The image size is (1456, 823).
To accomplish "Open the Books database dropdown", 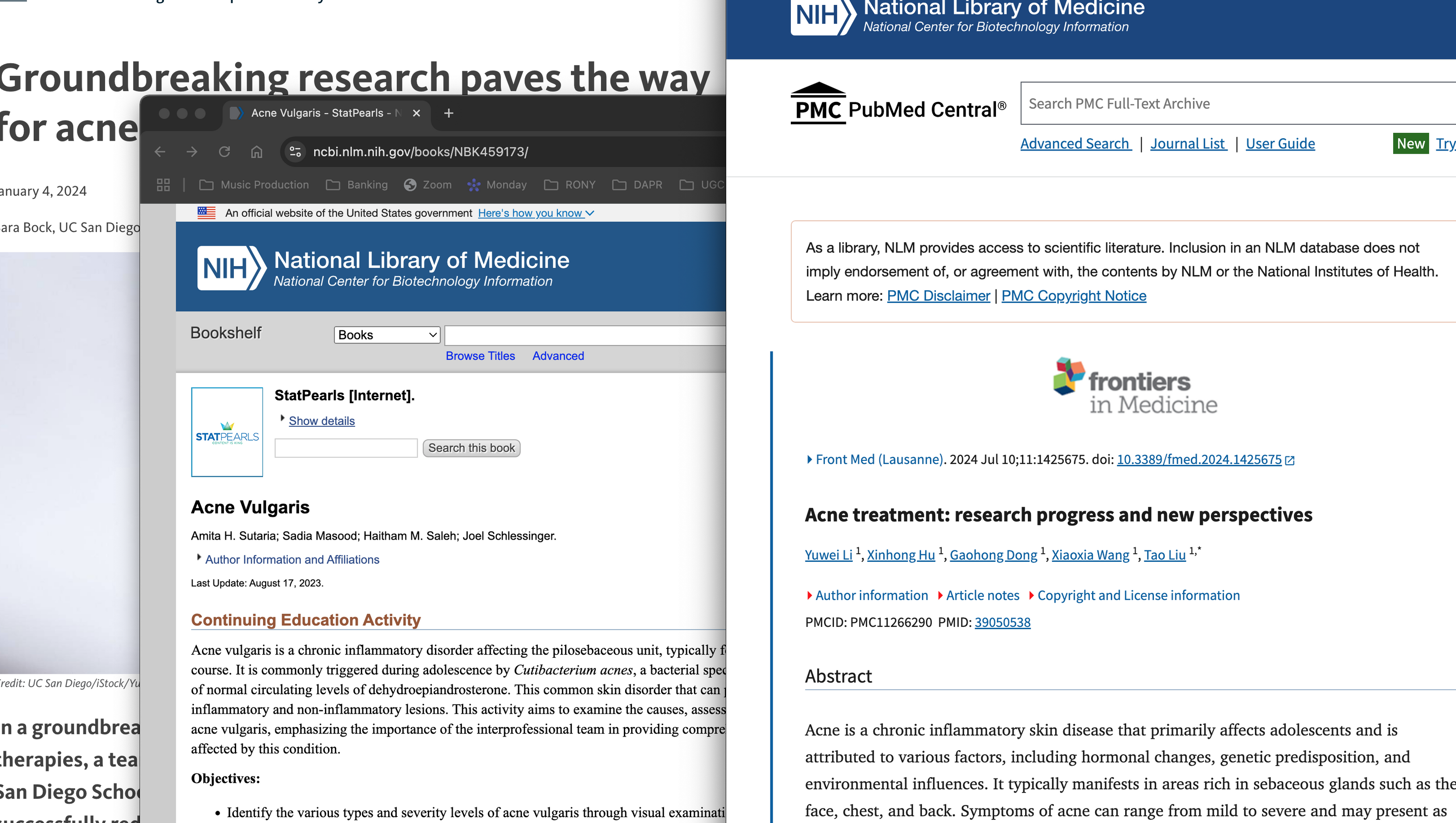I will click(x=387, y=335).
